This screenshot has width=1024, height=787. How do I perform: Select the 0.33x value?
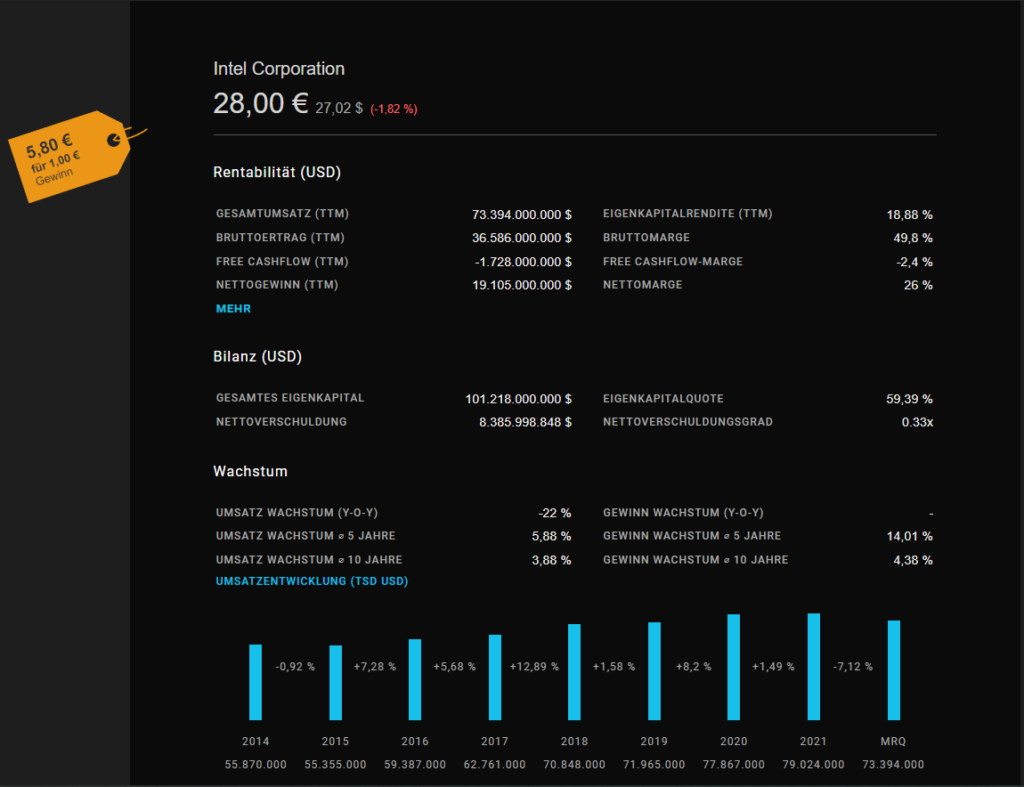pyautogui.click(x=918, y=423)
